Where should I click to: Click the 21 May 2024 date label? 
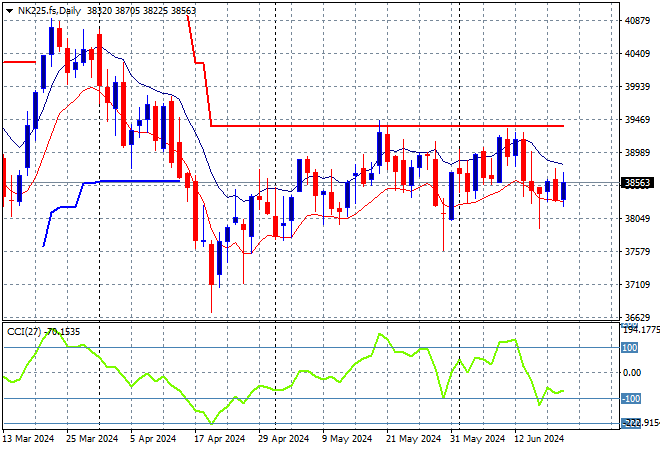tap(413, 439)
